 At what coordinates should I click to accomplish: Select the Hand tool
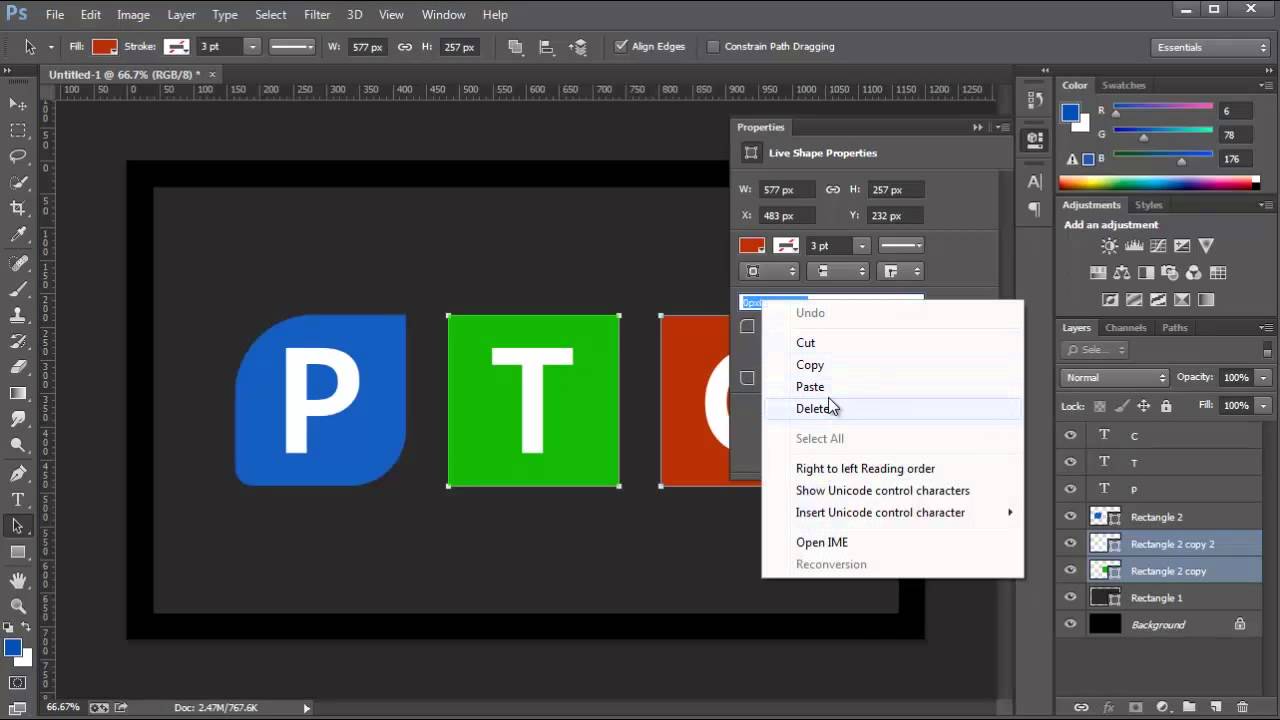tap(18, 580)
